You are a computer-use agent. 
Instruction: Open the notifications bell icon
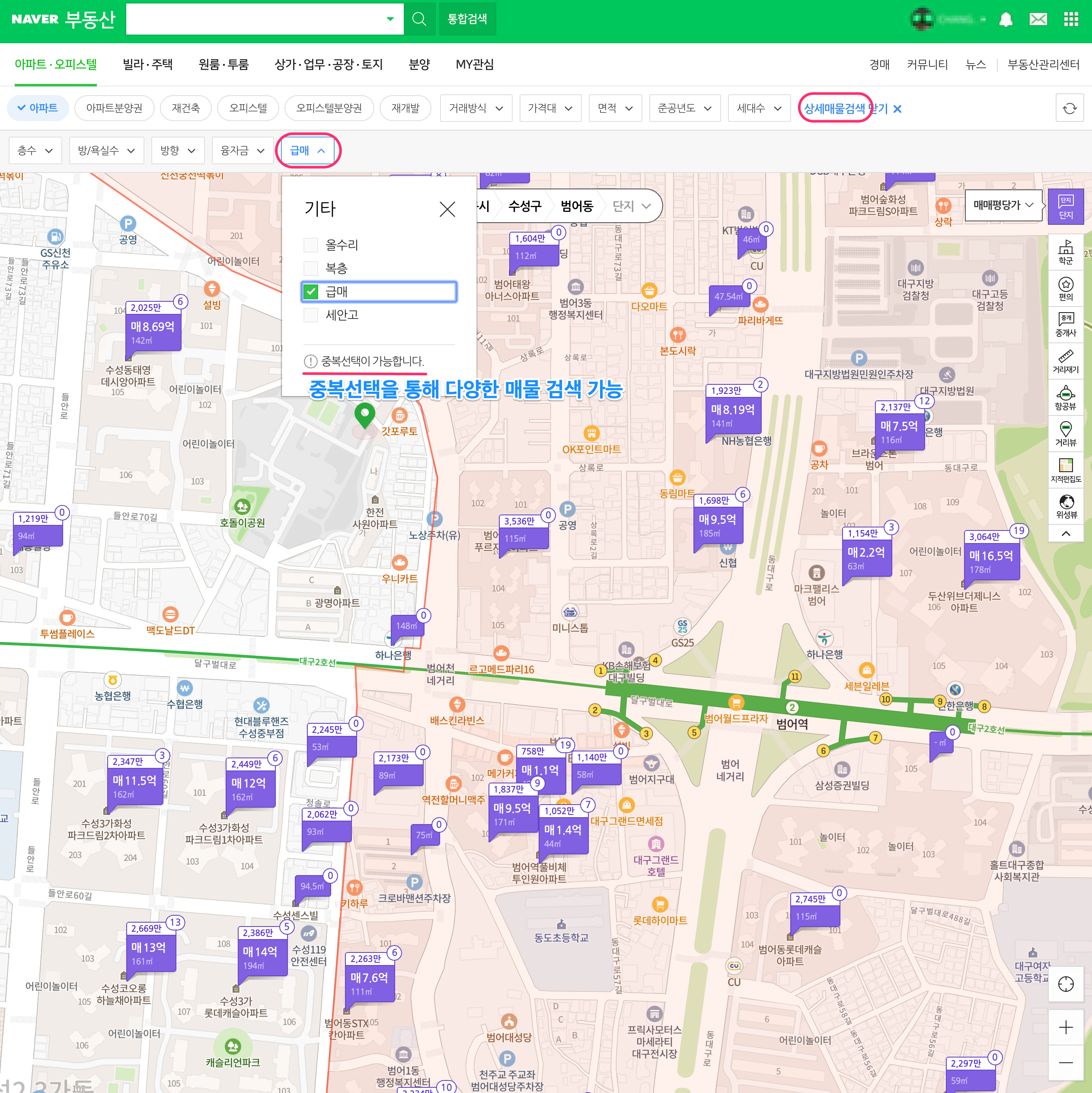(1006, 19)
